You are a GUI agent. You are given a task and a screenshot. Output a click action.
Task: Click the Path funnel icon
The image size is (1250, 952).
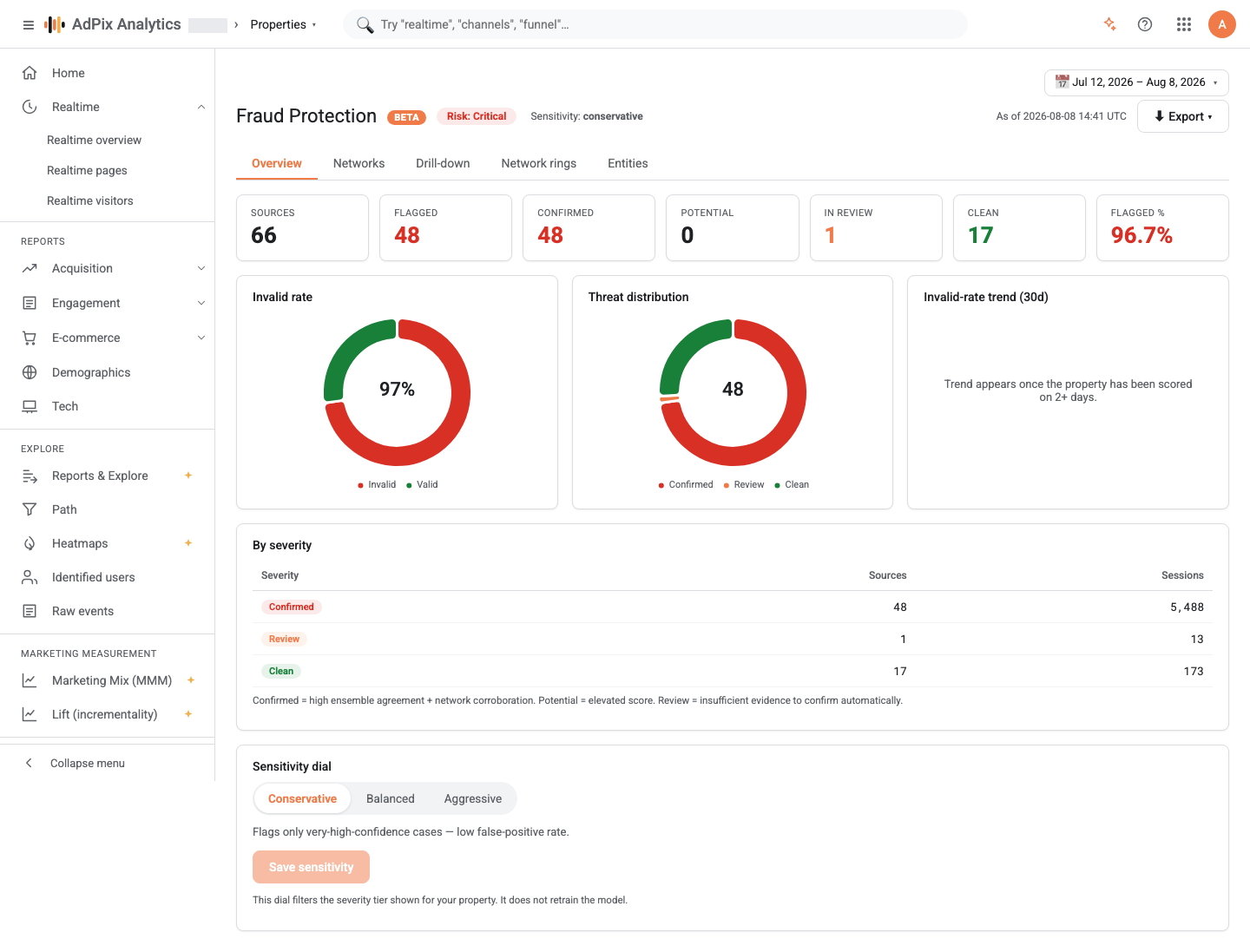click(x=30, y=509)
